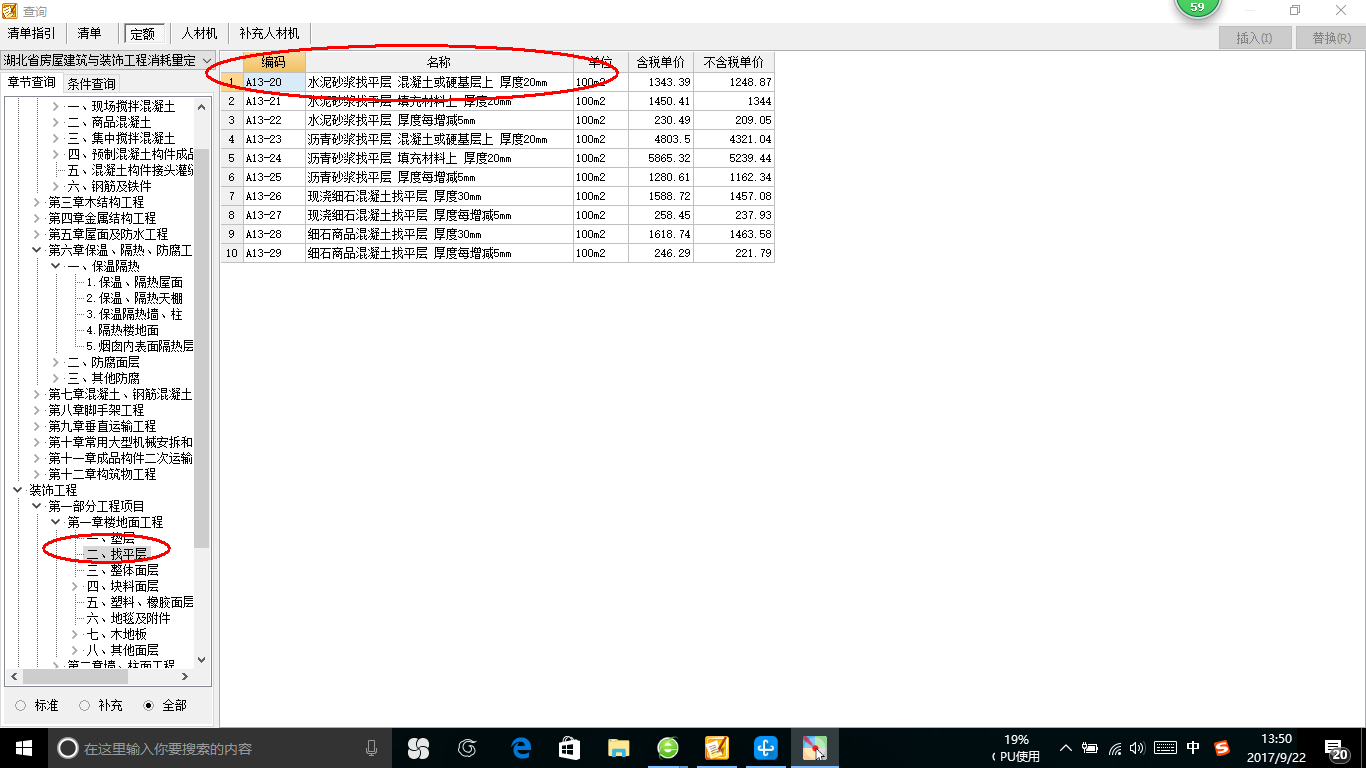Click the 细石商品混凝土找平层 厚度30mm row
The image size is (1366, 768).
tap(497, 234)
